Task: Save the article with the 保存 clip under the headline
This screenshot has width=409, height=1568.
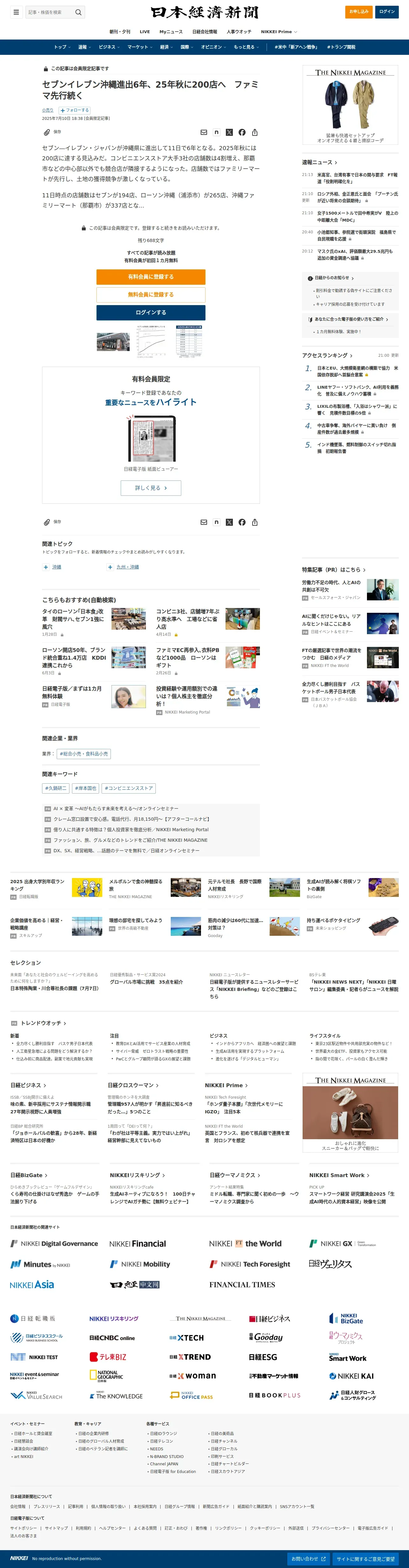Action: 52,132
